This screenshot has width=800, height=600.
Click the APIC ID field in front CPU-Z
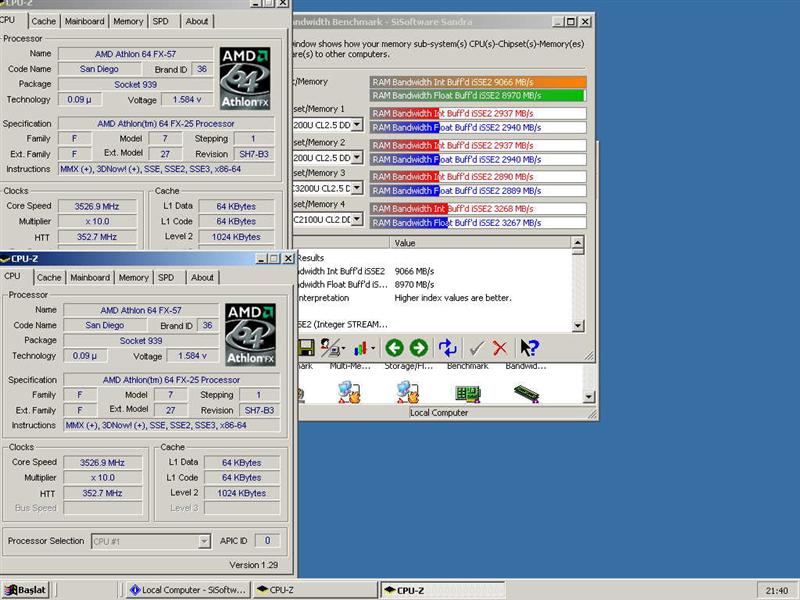(x=267, y=541)
